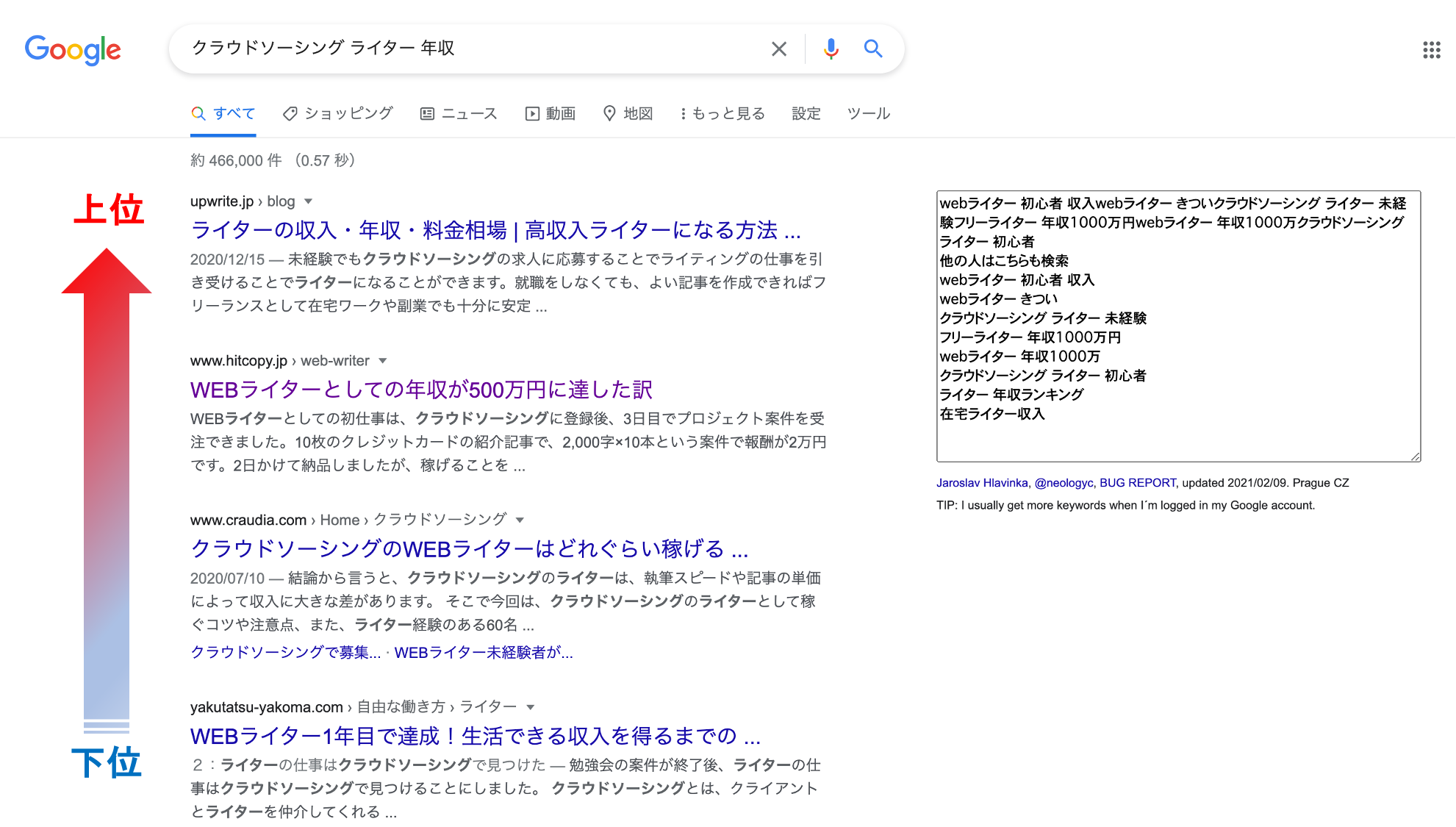Select the newspaper icon beside ニュース
The height and width of the screenshot is (827, 1456).
(x=428, y=113)
